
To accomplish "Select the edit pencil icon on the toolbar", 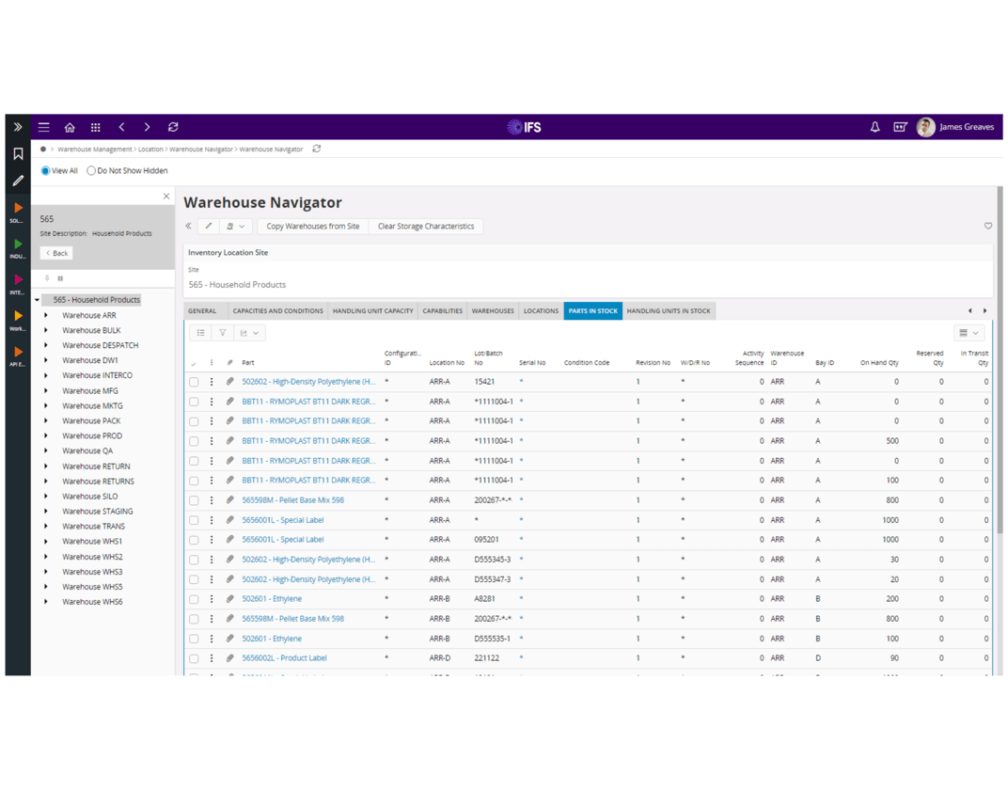I will 208,226.
